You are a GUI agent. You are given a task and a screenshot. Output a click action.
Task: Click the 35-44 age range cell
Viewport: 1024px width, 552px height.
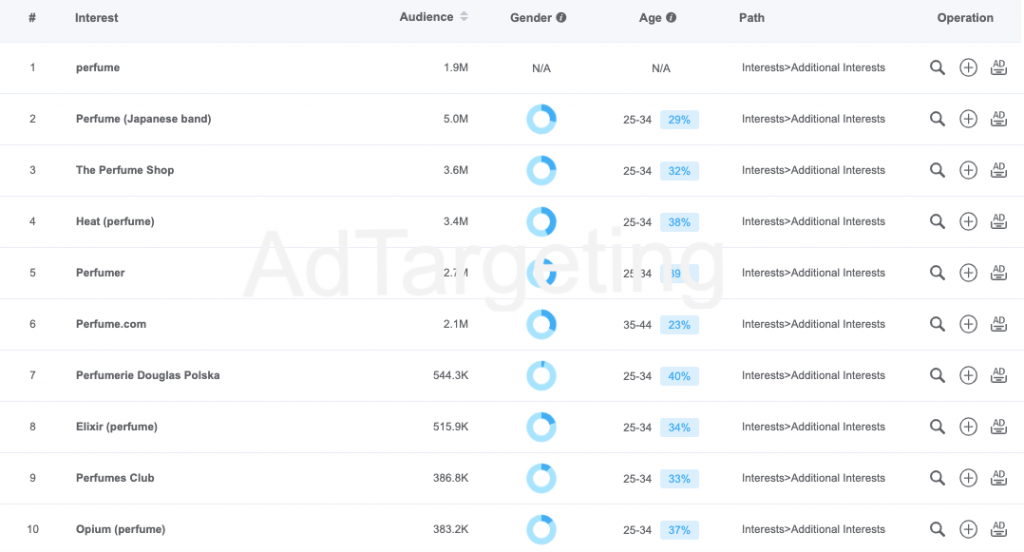point(637,325)
